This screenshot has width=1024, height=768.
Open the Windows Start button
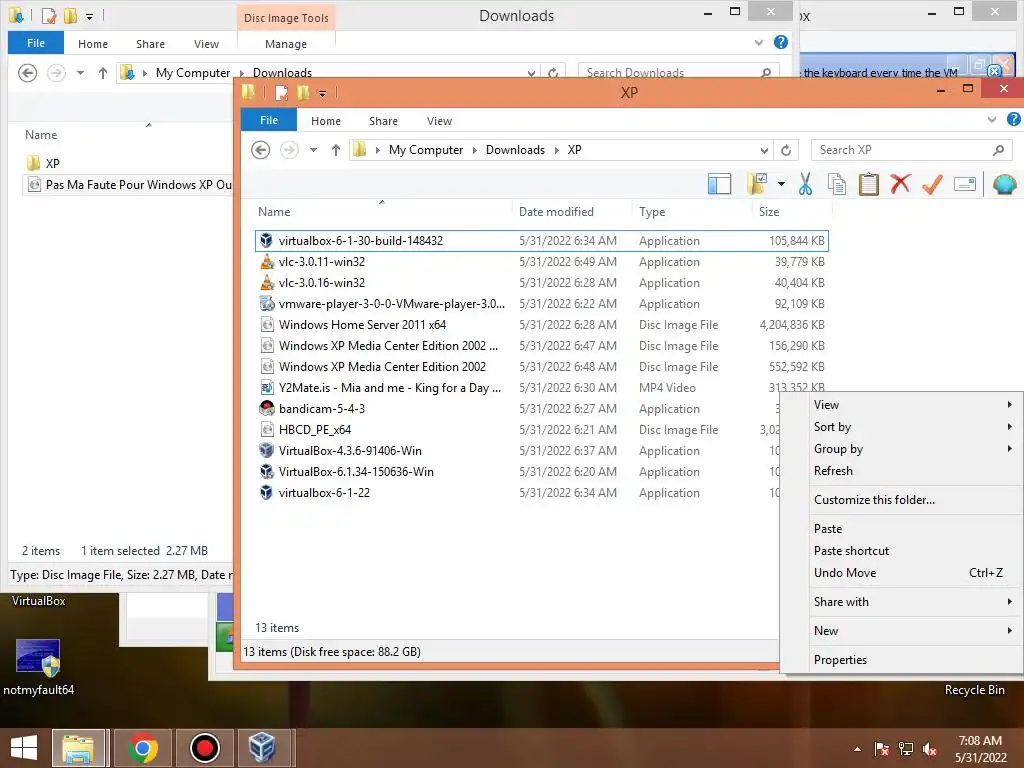24,748
